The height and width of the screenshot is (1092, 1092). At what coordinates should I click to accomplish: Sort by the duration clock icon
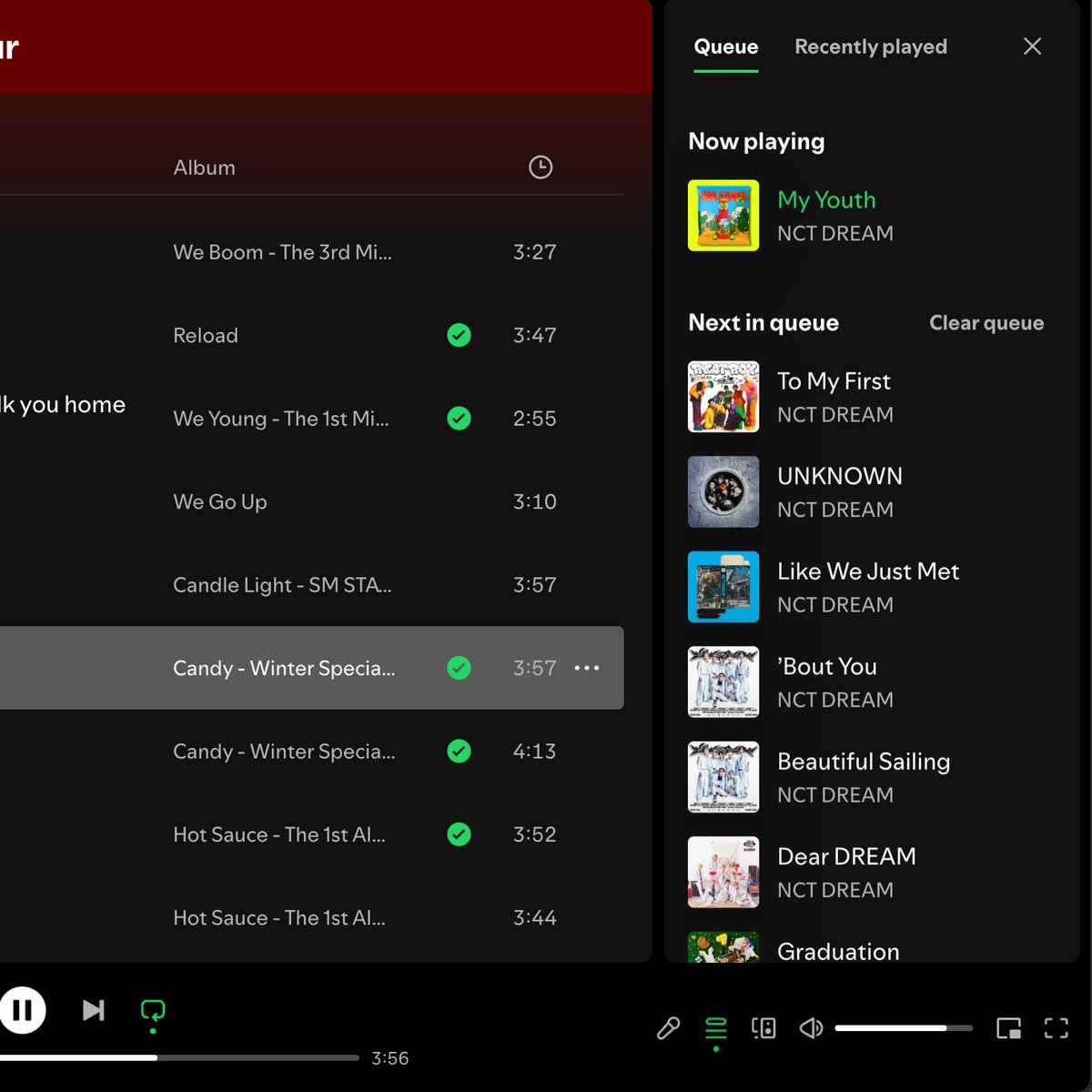coord(541,167)
